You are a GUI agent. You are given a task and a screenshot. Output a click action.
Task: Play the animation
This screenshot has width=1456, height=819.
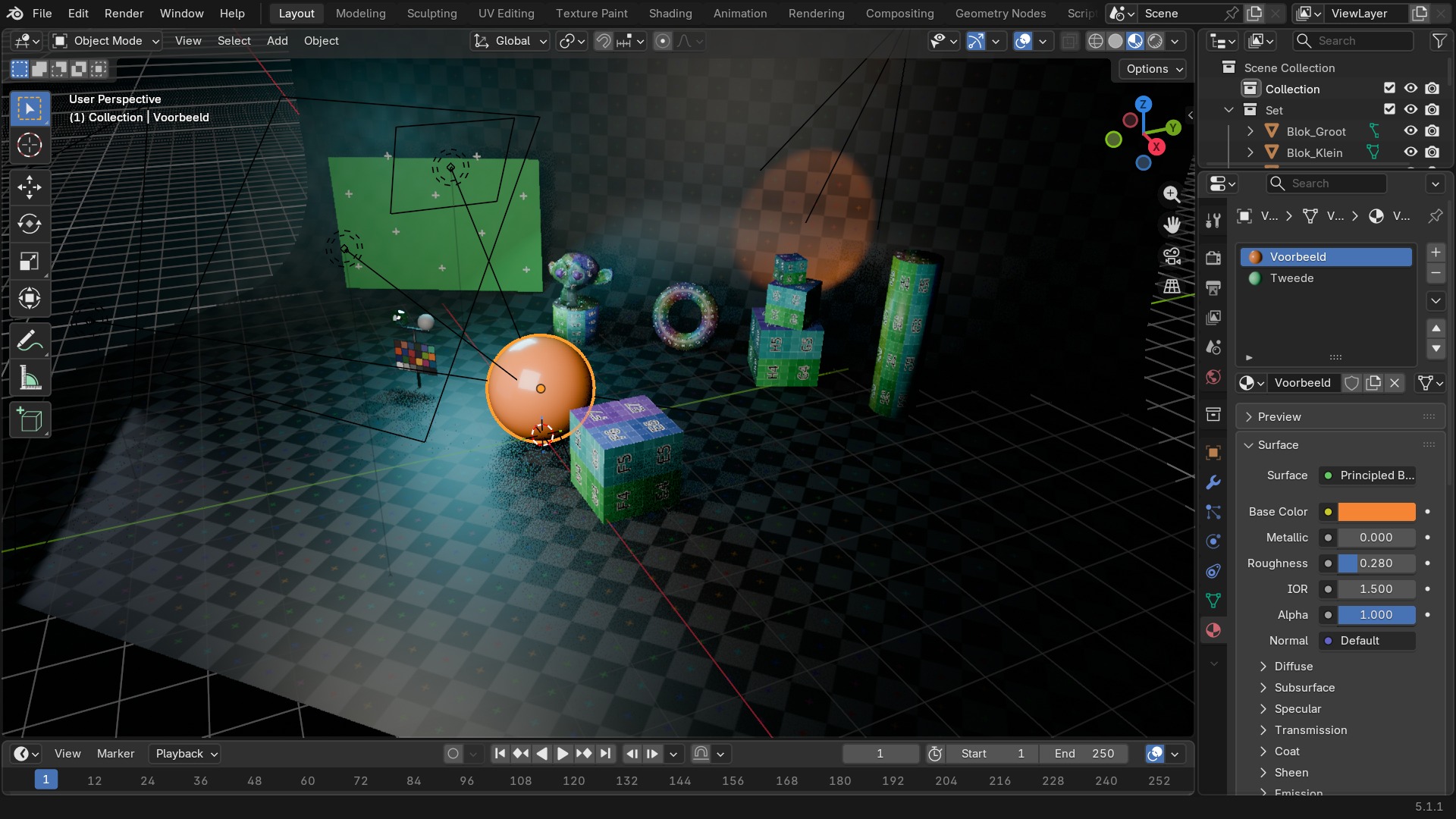pyautogui.click(x=562, y=754)
